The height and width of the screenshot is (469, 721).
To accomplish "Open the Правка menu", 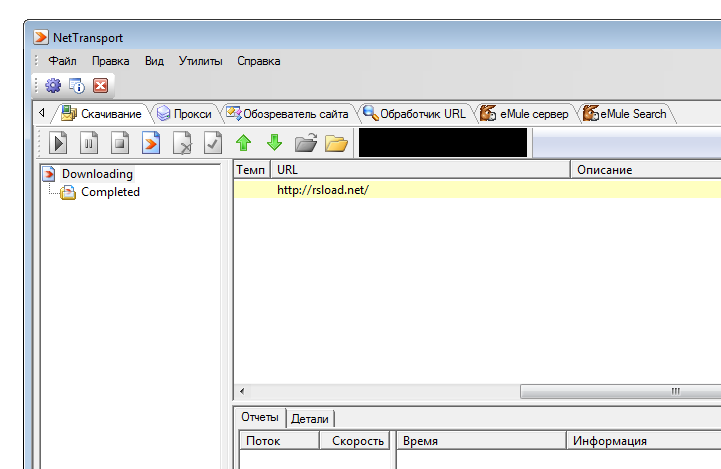I will click(x=110, y=61).
